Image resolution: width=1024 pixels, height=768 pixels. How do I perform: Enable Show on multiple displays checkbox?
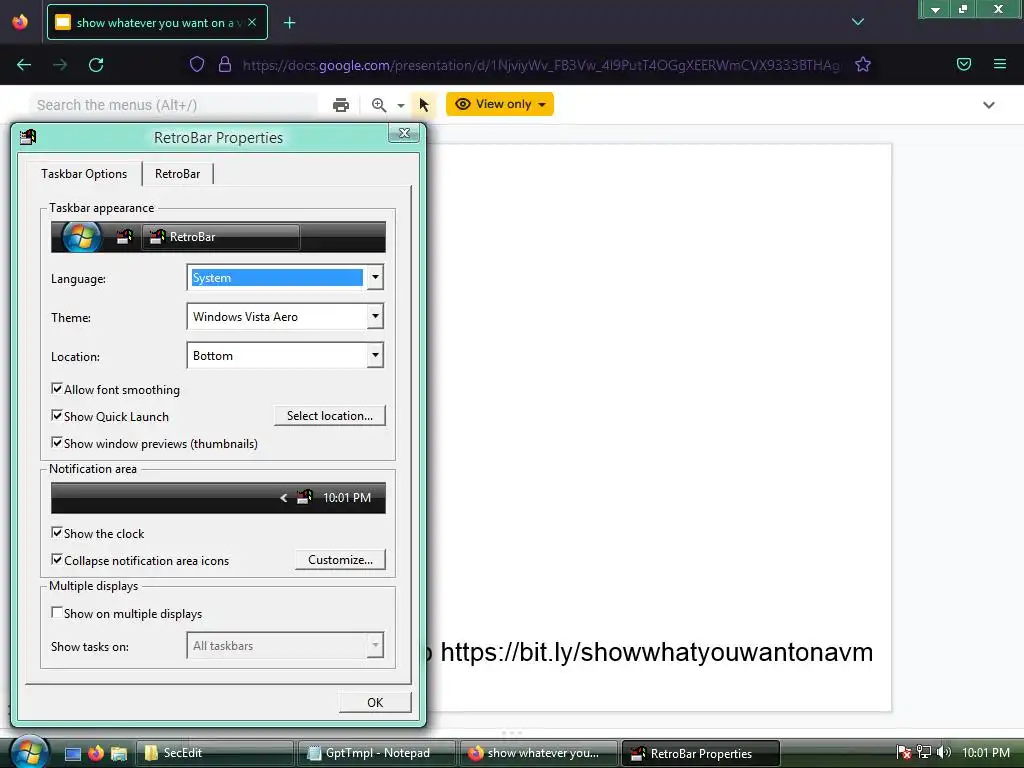57,613
